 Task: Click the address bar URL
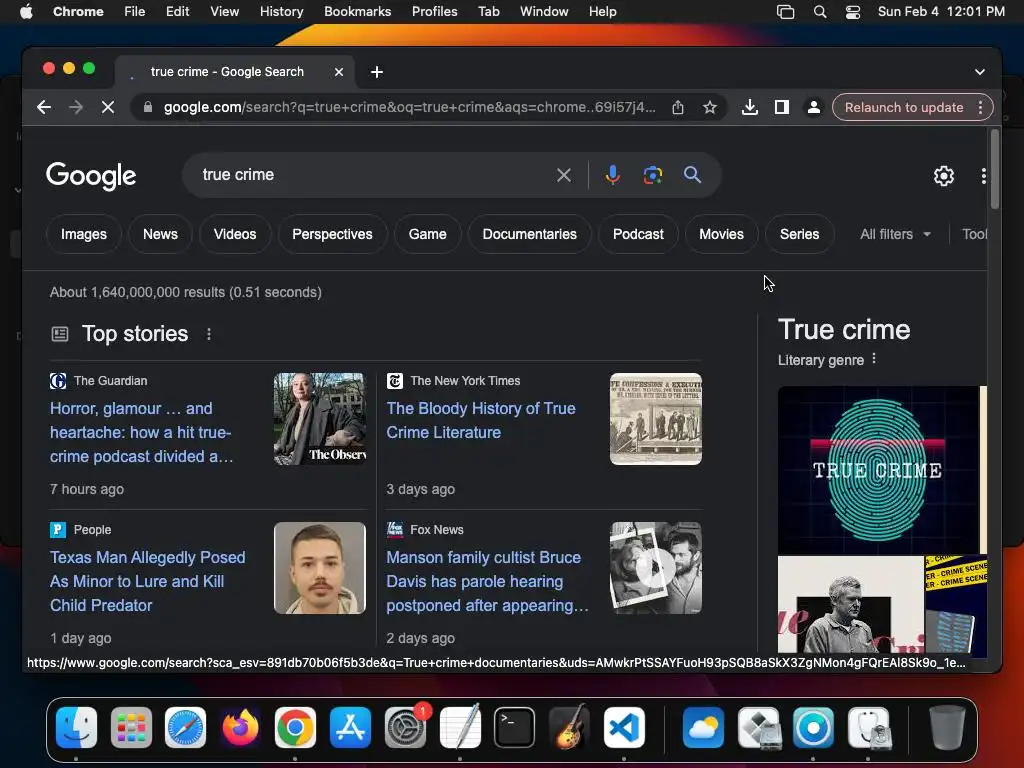[x=409, y=107]
